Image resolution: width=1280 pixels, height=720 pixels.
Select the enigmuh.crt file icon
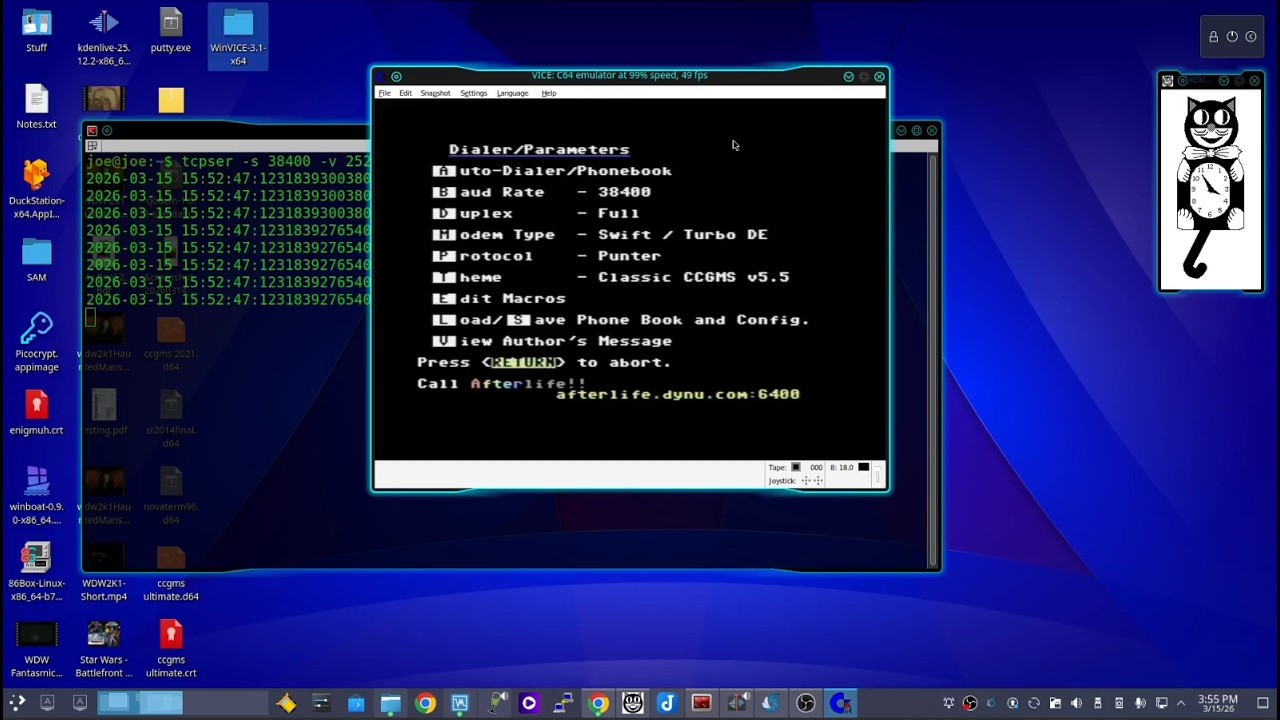[x=36, y=414]
